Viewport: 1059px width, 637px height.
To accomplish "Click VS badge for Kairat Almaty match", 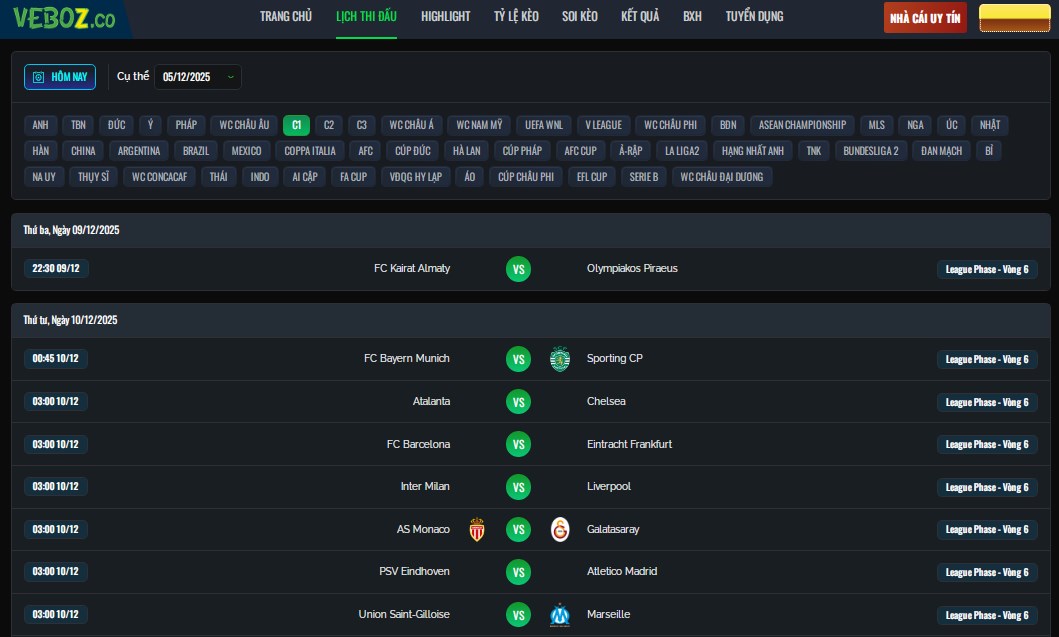I will click(x=518, y=269).
